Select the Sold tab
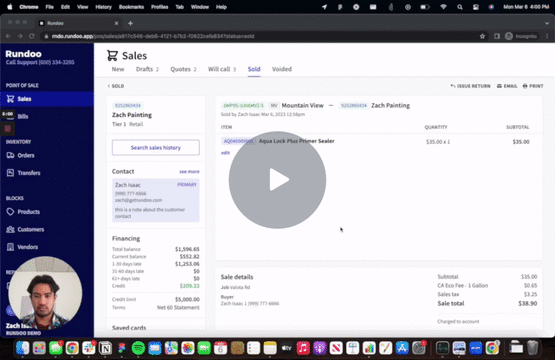Viewport: 555px width, 360px height. [254, 69]
